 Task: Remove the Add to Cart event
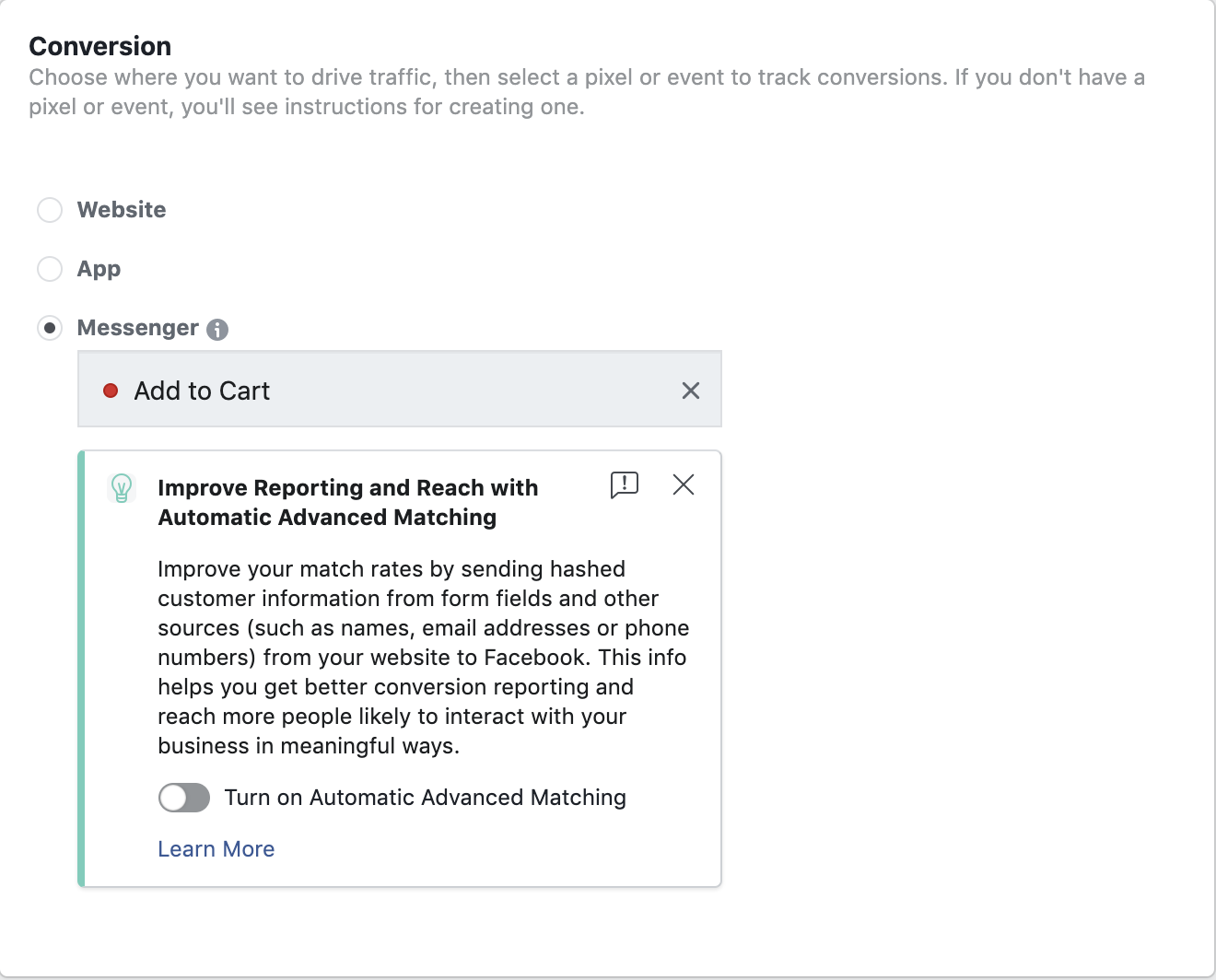point(691,391)
